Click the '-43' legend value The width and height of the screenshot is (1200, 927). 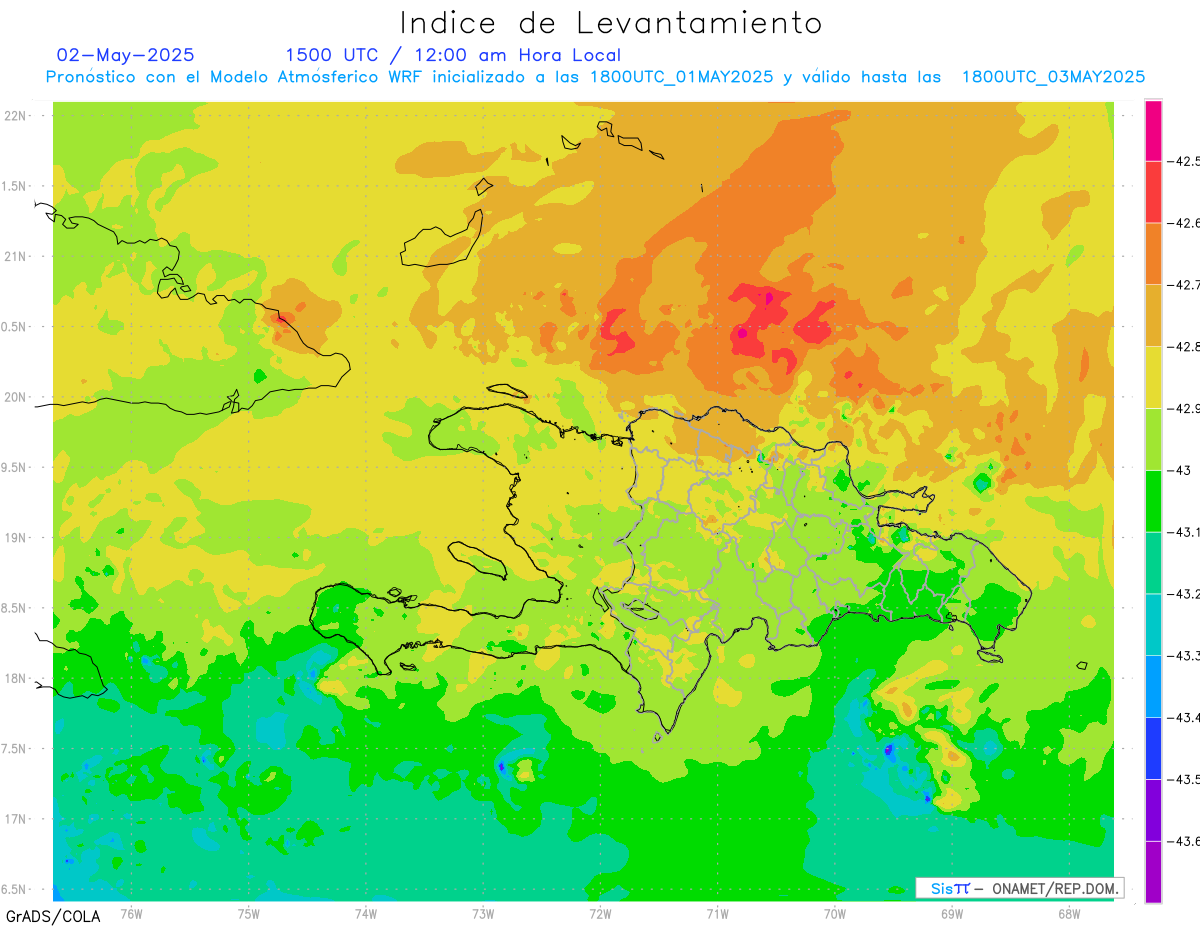tap(1180, 470)
